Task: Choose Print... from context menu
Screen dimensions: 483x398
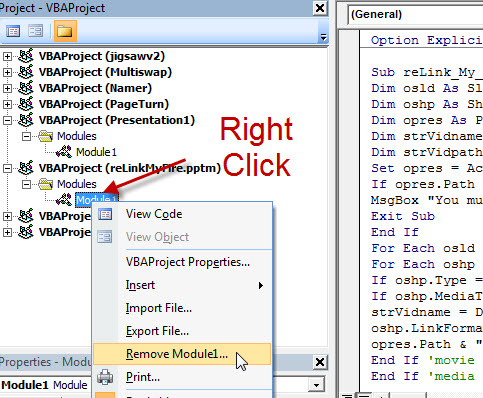Action: (x=182, y=377)
